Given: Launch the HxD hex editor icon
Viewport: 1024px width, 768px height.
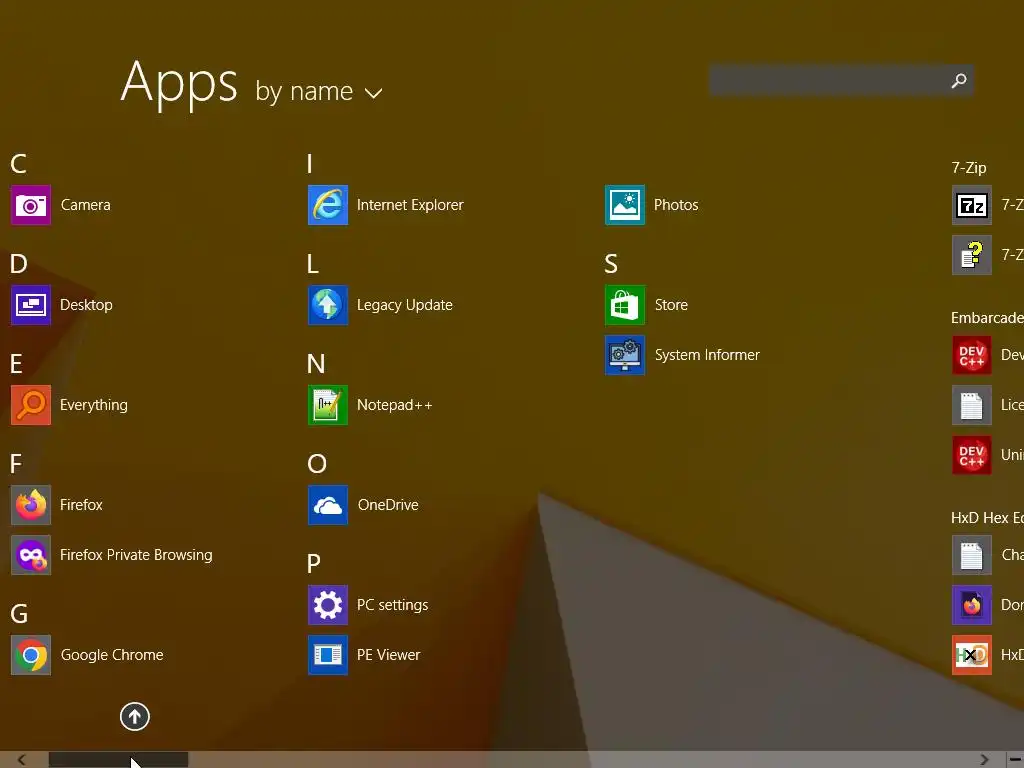Looking at the screenshot, I should [972, 655].
